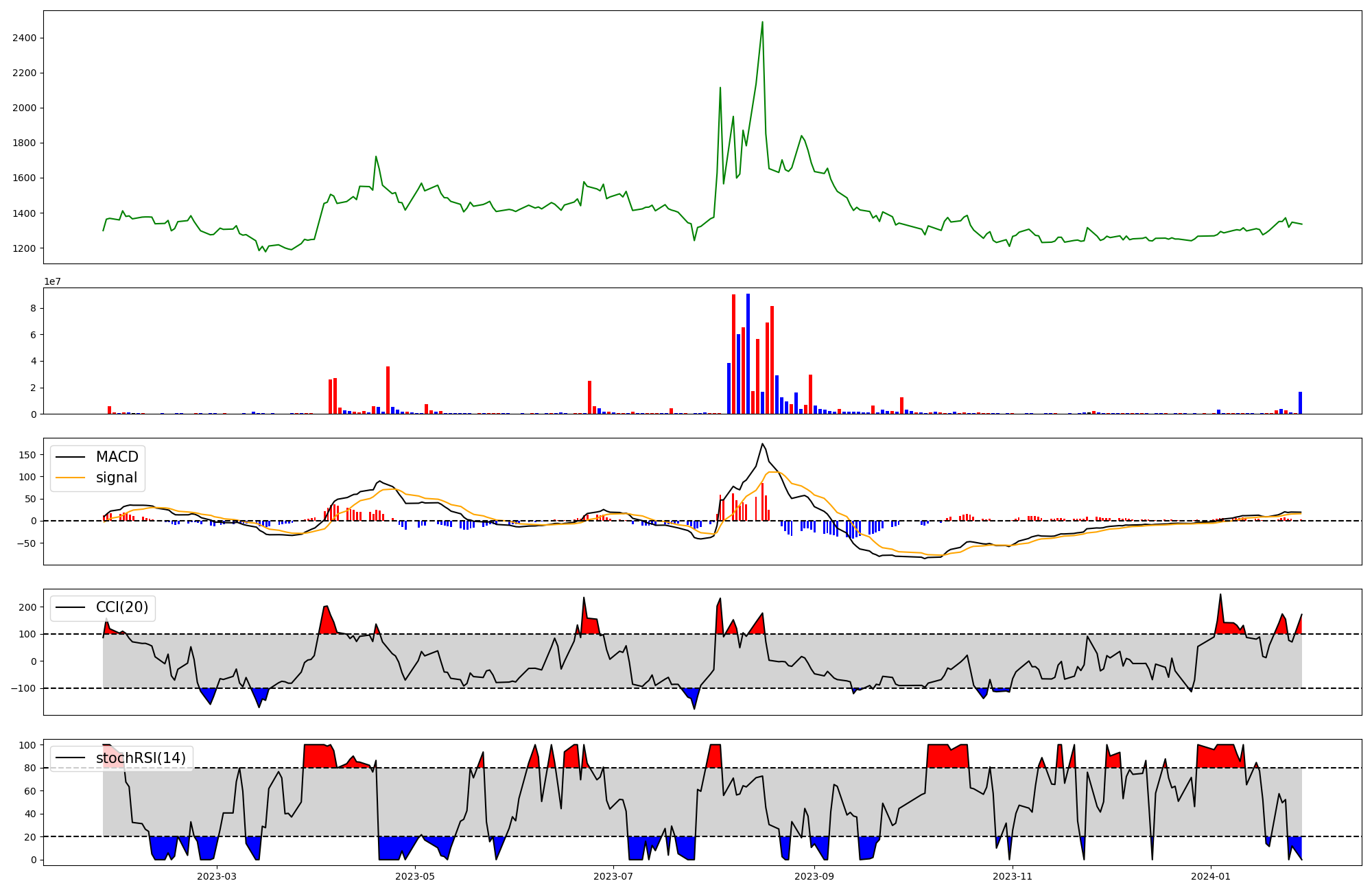
Task: Click the 1200 price axis tick label
Action: click(24, 248)
